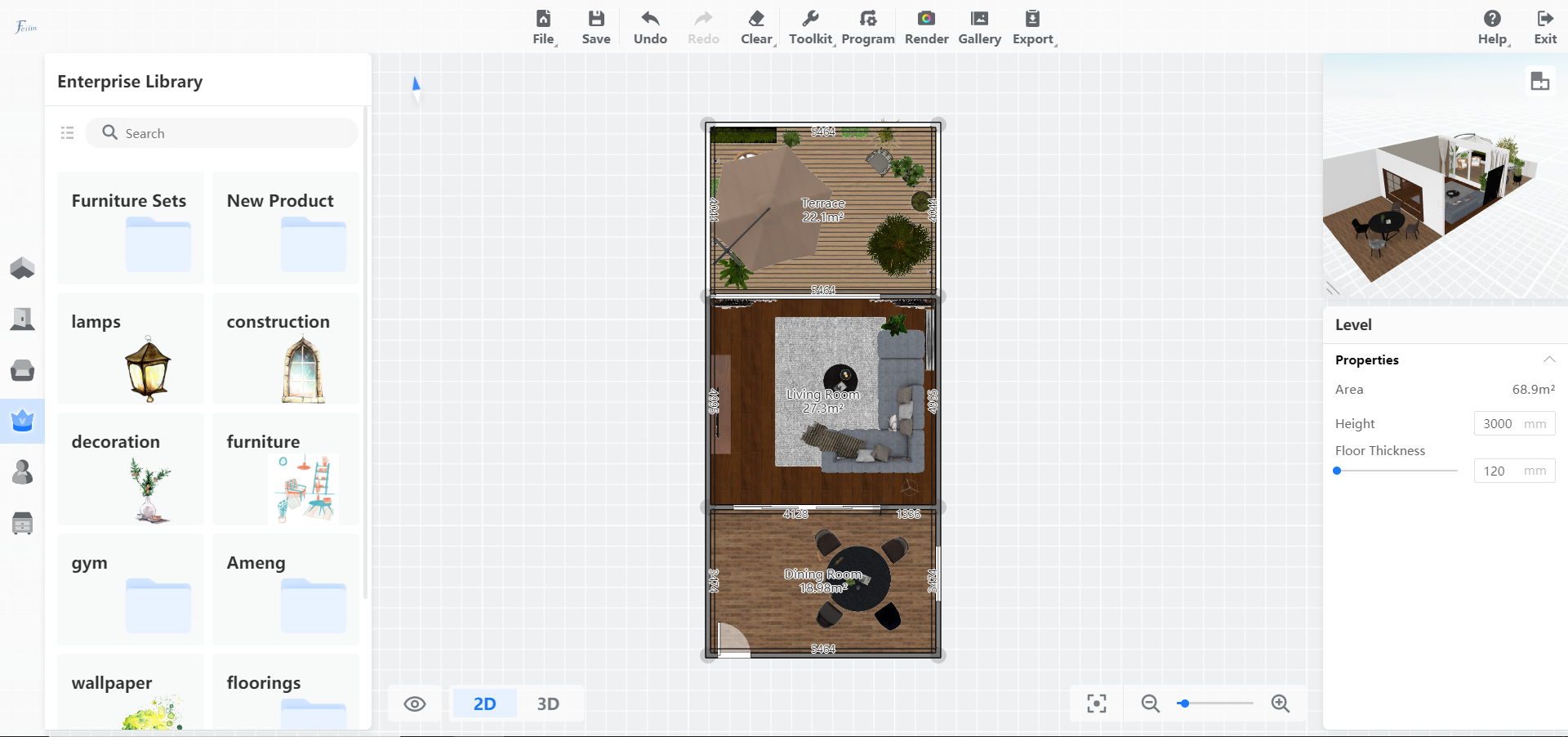Open the Clear menu
Viewport: 1568px width, 737px height.
[757, 28]
